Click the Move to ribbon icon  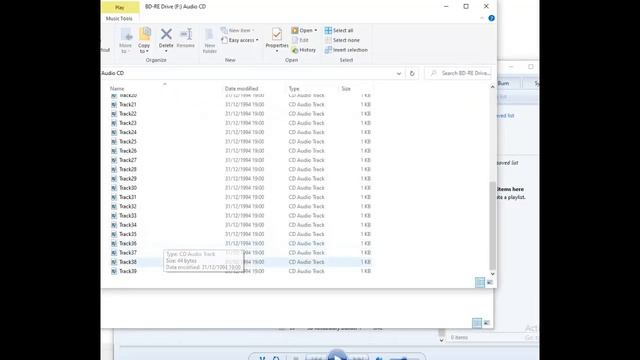(126, 40)
